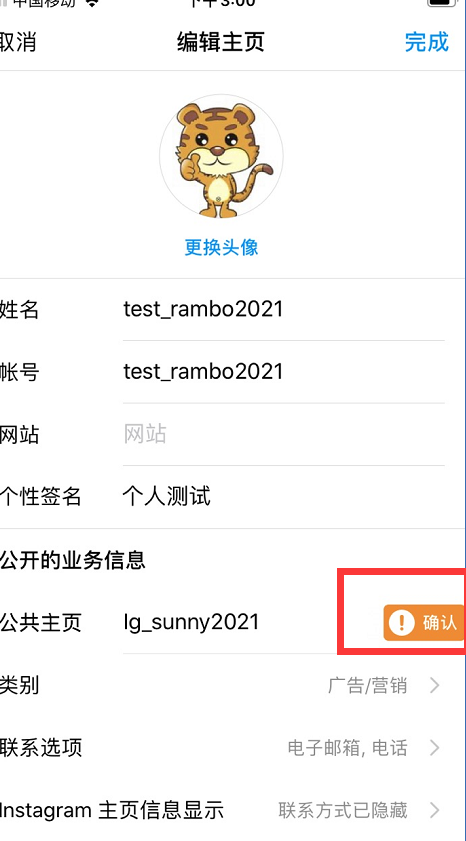Tap the orange 确认 confirm button
The image size is (466, 841).
click(424, 622)
